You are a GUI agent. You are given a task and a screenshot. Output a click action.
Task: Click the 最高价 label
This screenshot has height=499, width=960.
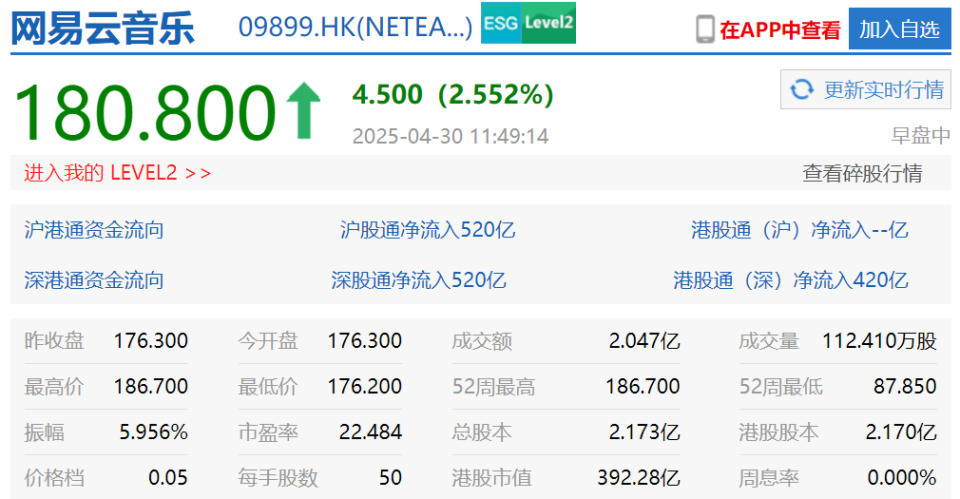pyautogui.click(x=54, y=386)
